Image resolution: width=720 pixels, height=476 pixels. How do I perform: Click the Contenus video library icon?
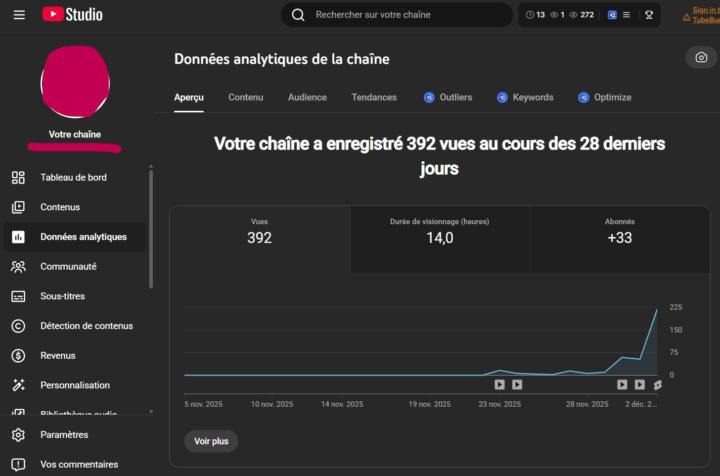pyautogui.click(x=18, y=207)
